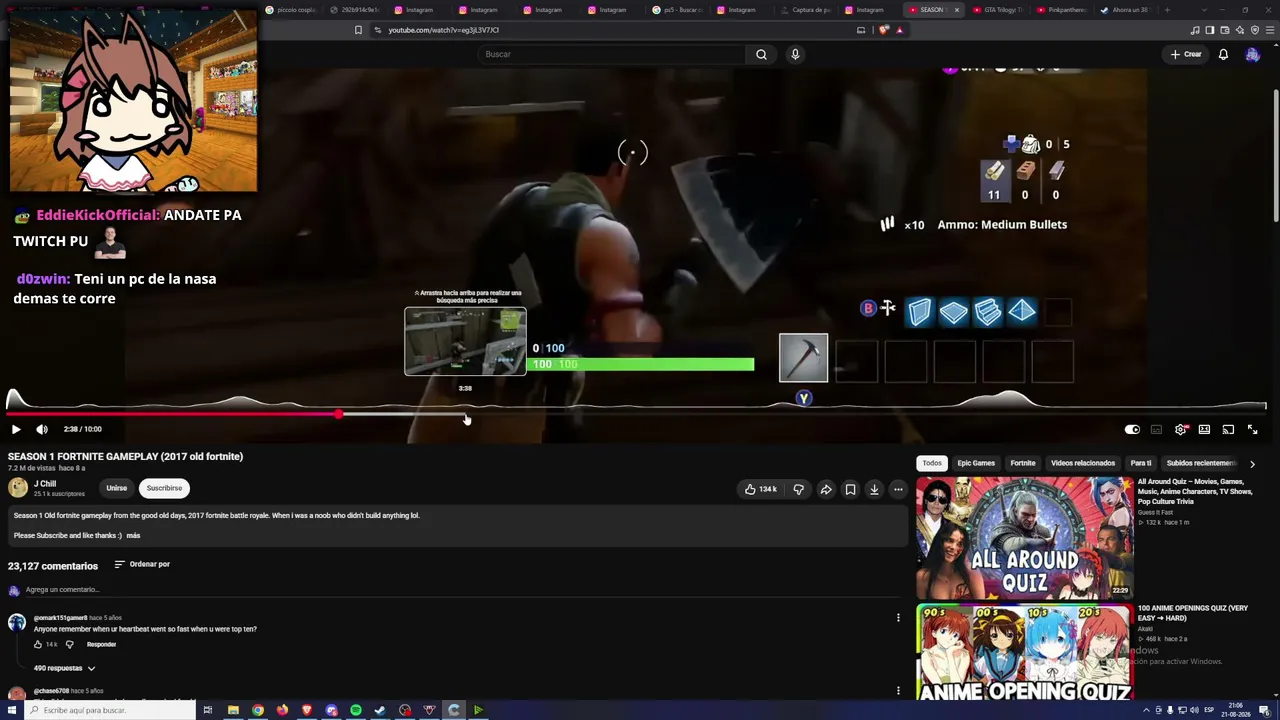Screen dimensions: 1280x720
Task: Open options menu for omark151gamer8's comment
Action: [x=898, y=618]
